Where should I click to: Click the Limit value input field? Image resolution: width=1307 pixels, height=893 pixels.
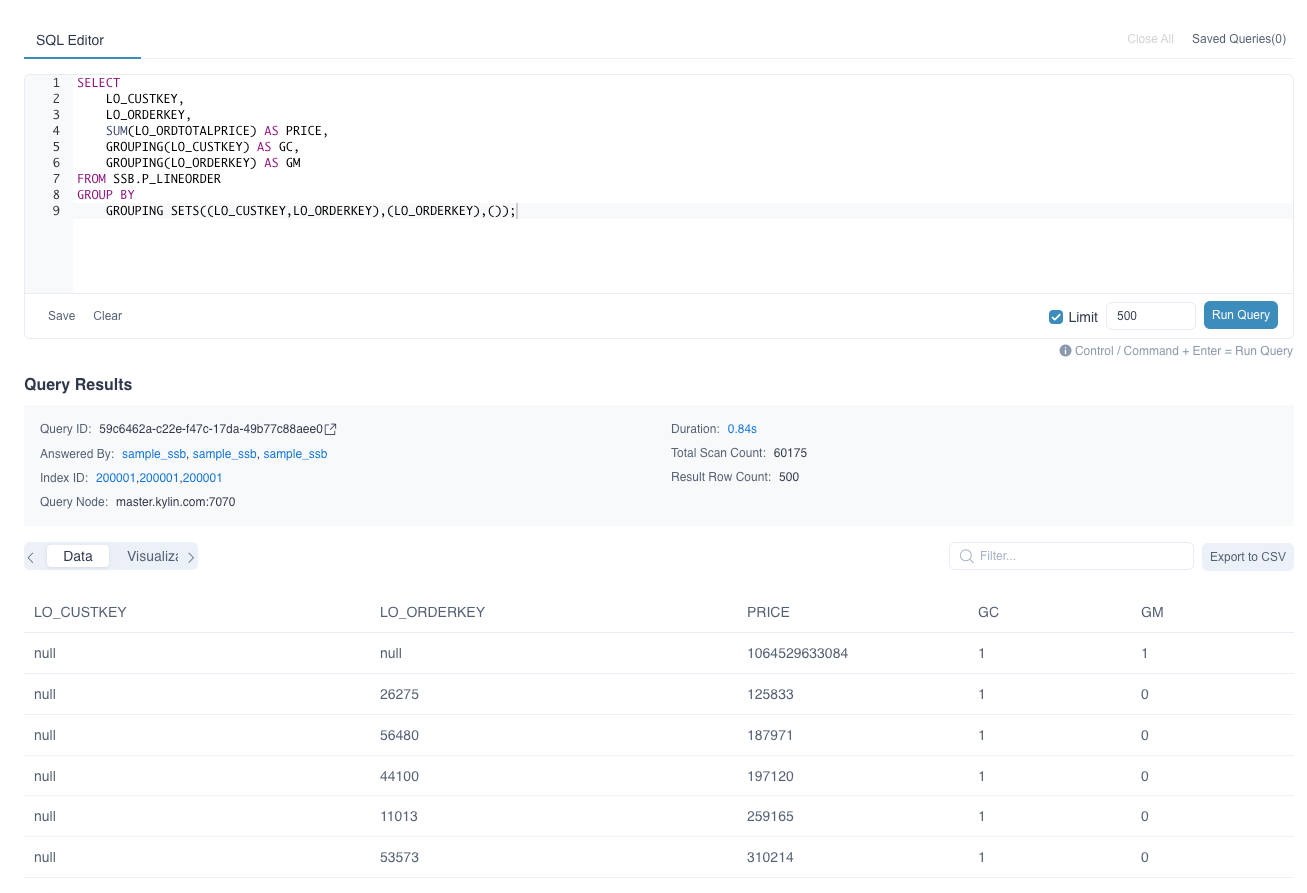point(1150,316)
